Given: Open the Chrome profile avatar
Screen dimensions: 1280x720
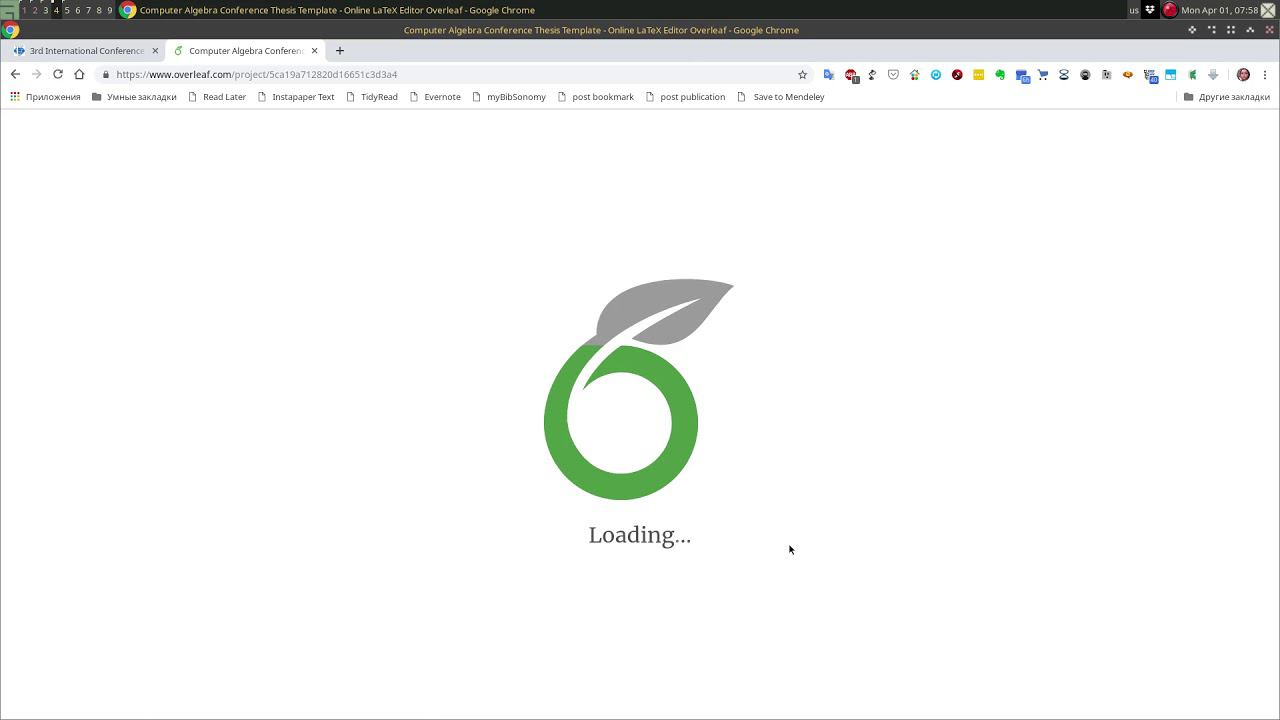Looking at the screenshot, I should pyautogui.click(x=1243, y=74).
